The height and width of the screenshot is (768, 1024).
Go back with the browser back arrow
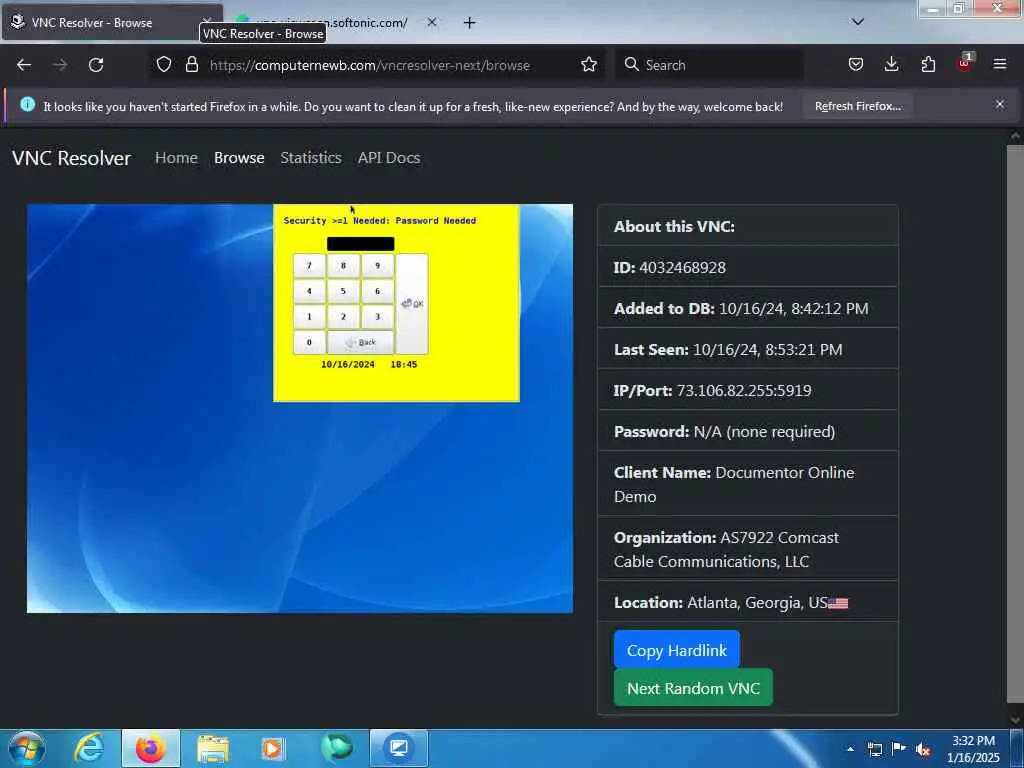(x=24, y=65)
